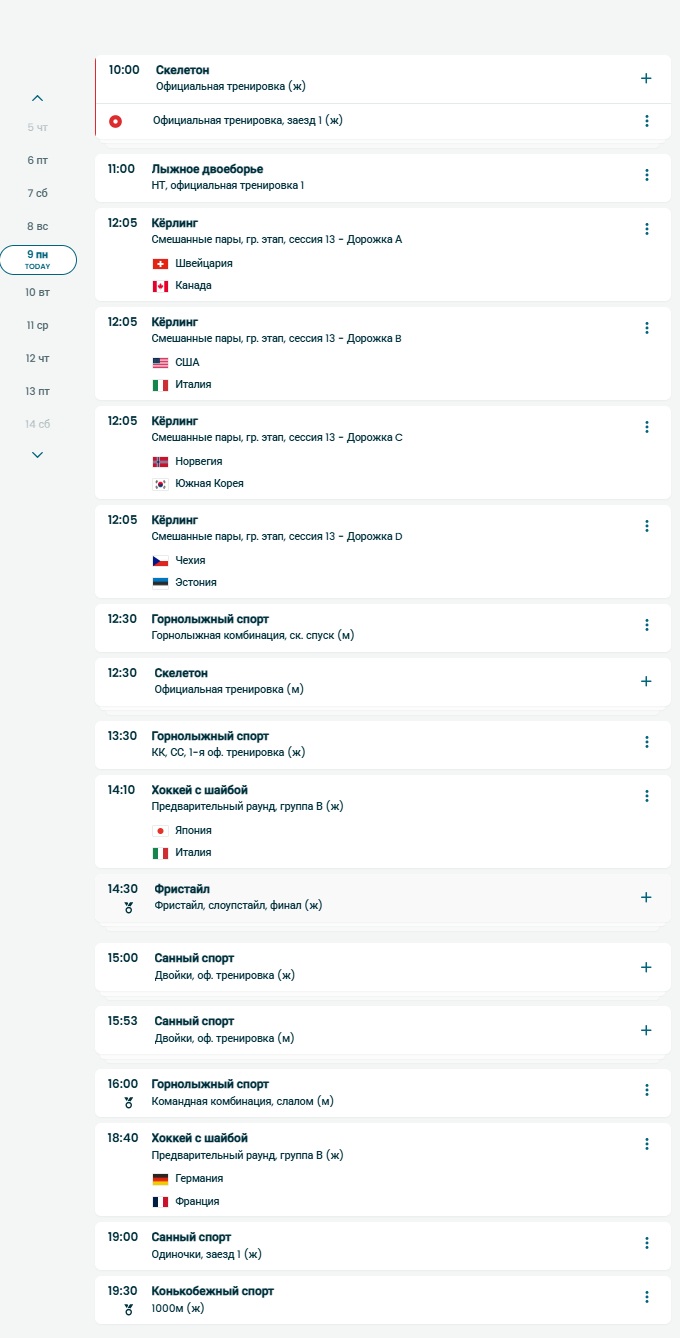Open options for Япония–Италия hockey game
Viewport: 680px width, 1338px height.
pyautogui.click(x=646, y=796)
